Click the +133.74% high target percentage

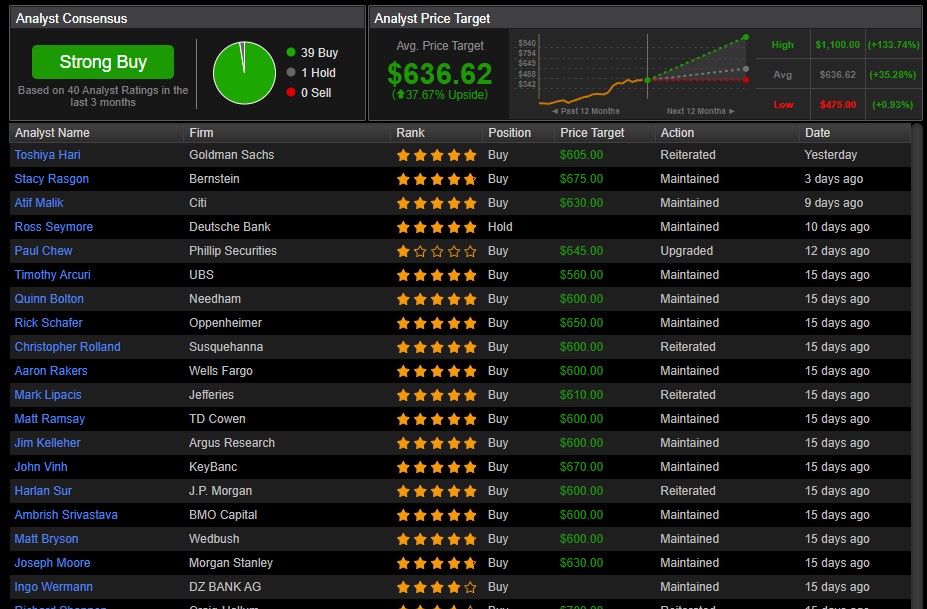click(894, 45)
